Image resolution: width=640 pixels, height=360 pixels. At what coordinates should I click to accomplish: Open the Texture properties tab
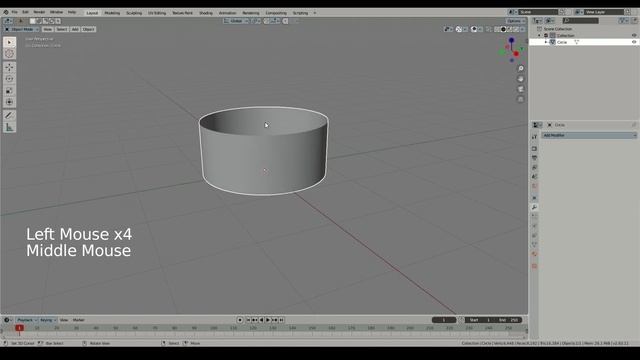[534, 266]
